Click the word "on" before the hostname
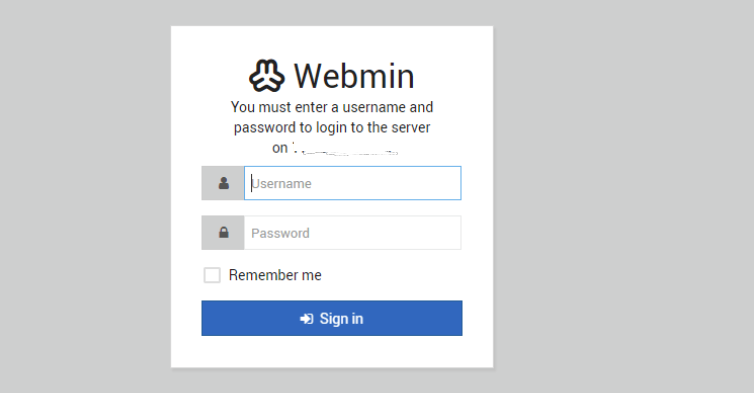The width and height of the screenshot is (754, 393). click(280, 148)
